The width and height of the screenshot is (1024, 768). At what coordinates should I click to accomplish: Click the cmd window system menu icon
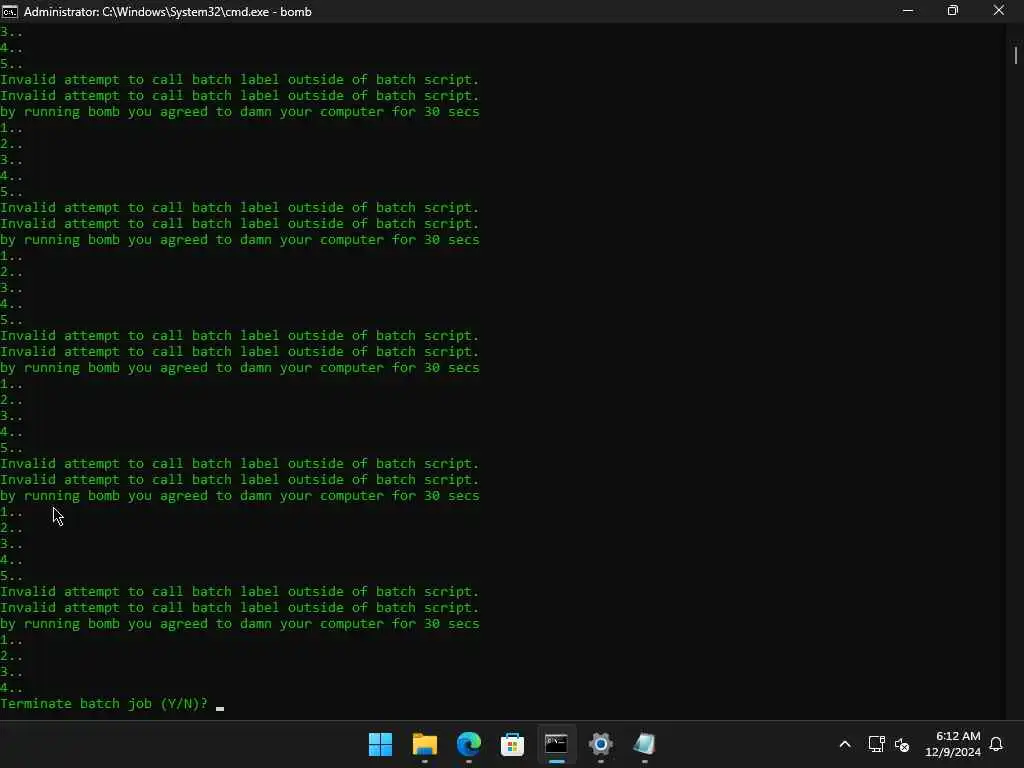coord(10,11)
